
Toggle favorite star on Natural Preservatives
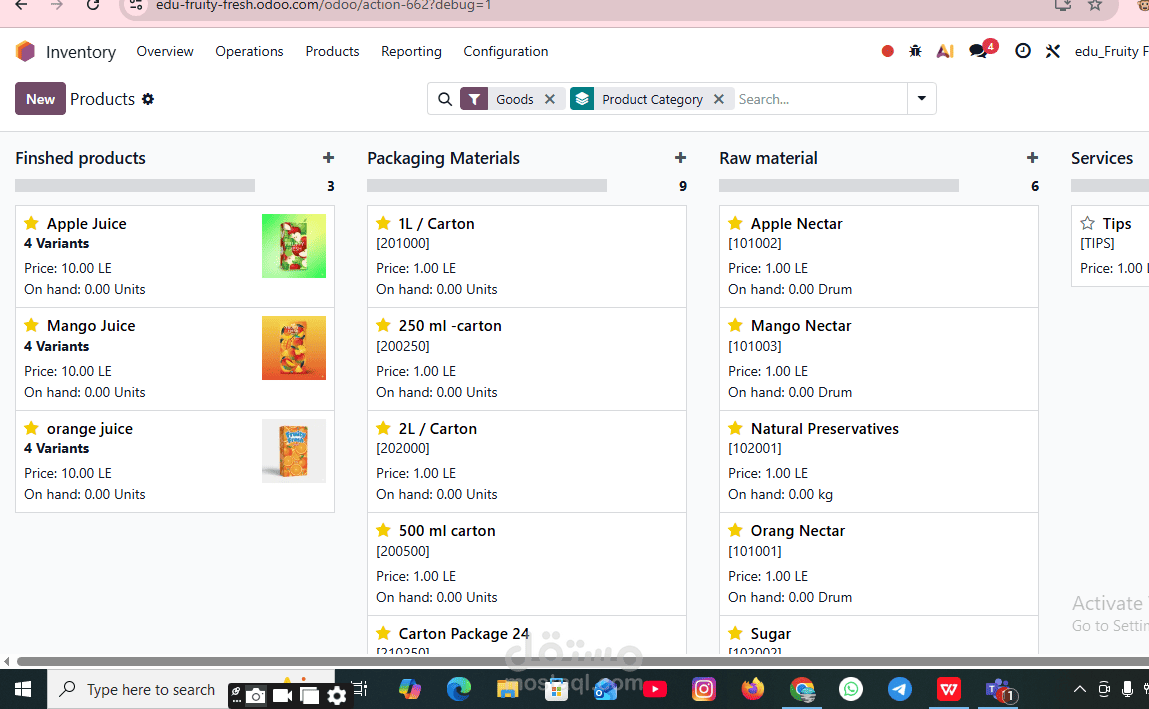click(736, 428)
